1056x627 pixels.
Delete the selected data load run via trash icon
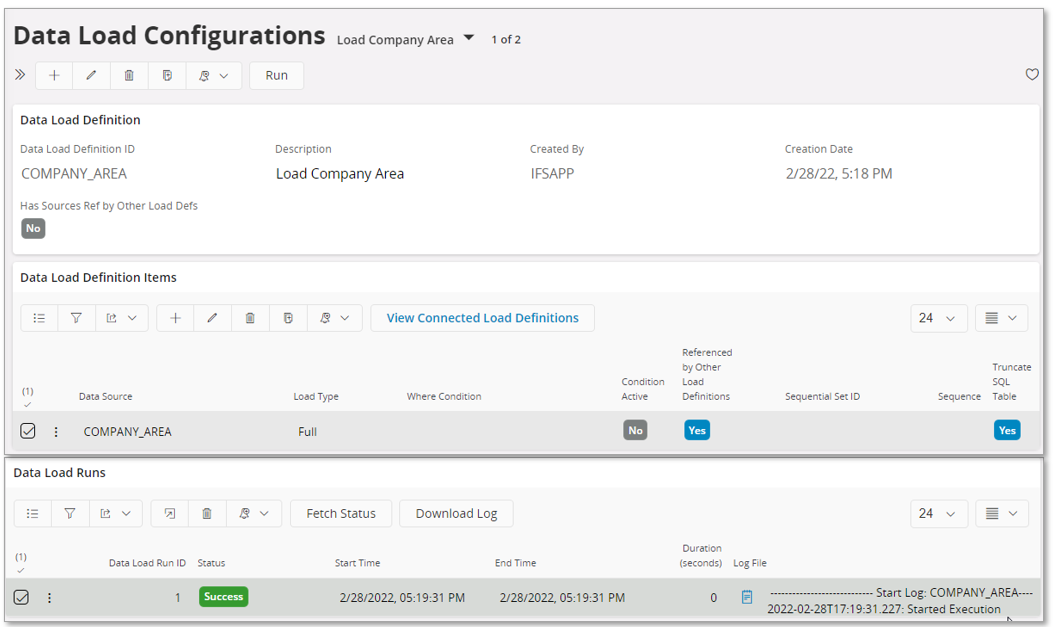point(207,513)
